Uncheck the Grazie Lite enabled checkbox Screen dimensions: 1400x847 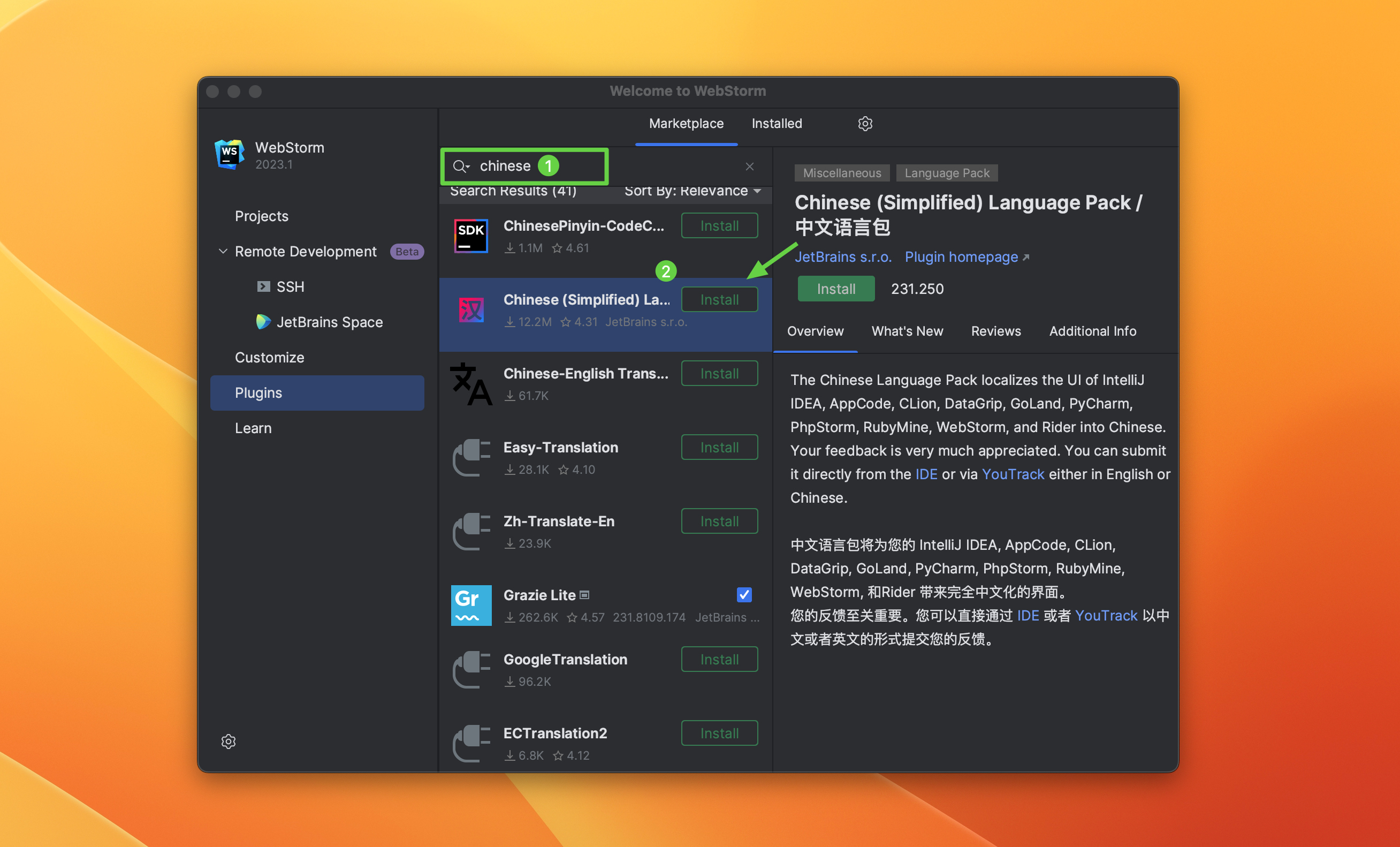click(744, 595)
